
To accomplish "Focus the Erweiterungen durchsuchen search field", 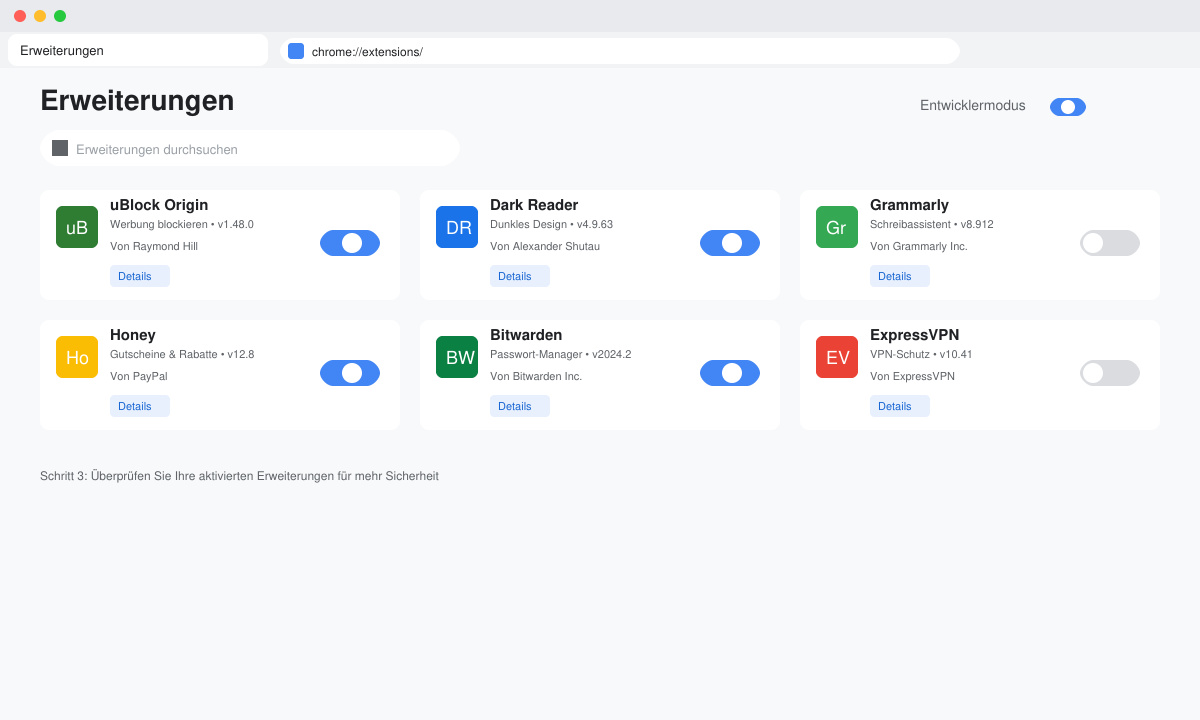I will point(250,148).
